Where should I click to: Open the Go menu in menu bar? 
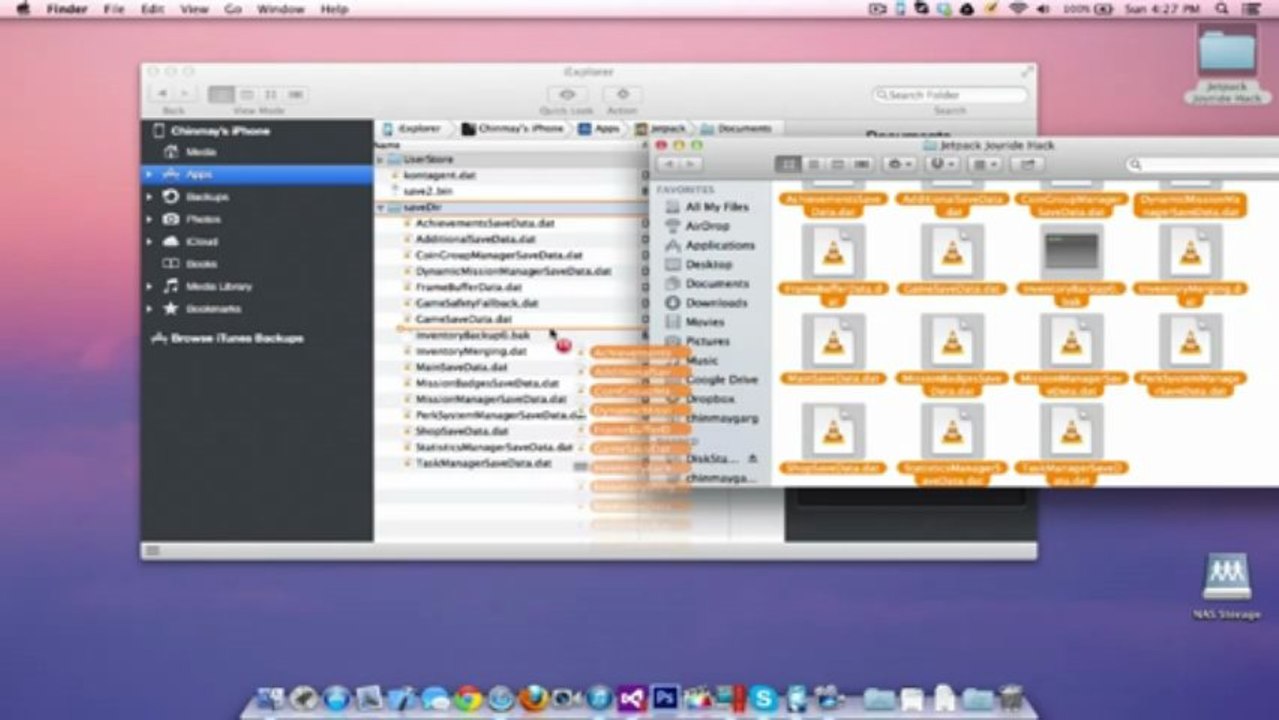[233, 9]
